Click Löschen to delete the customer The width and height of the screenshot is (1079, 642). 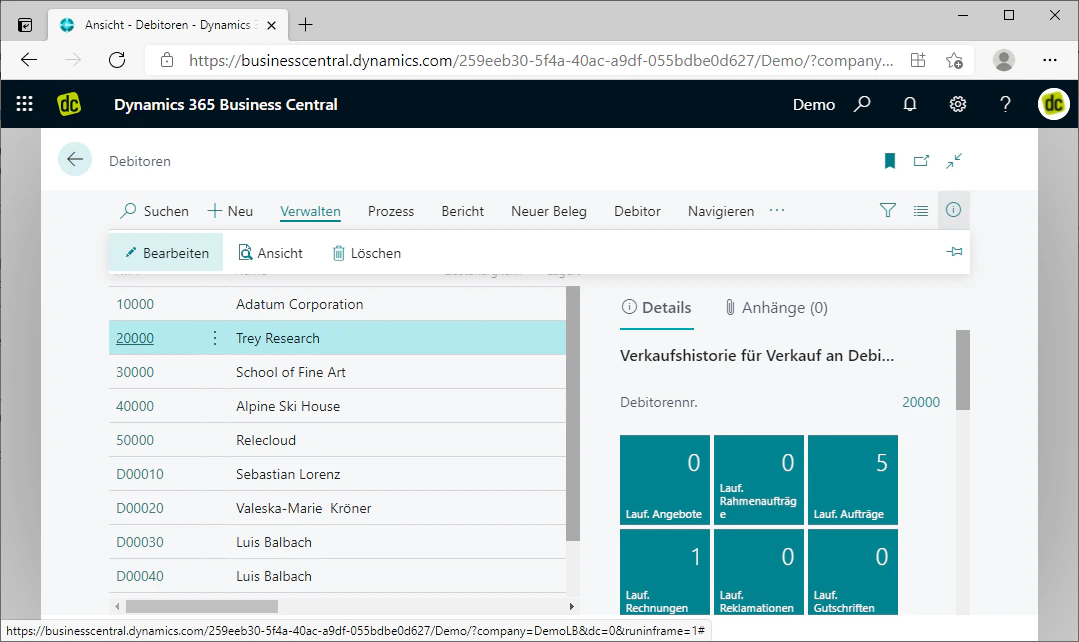[x=367, y=253]
